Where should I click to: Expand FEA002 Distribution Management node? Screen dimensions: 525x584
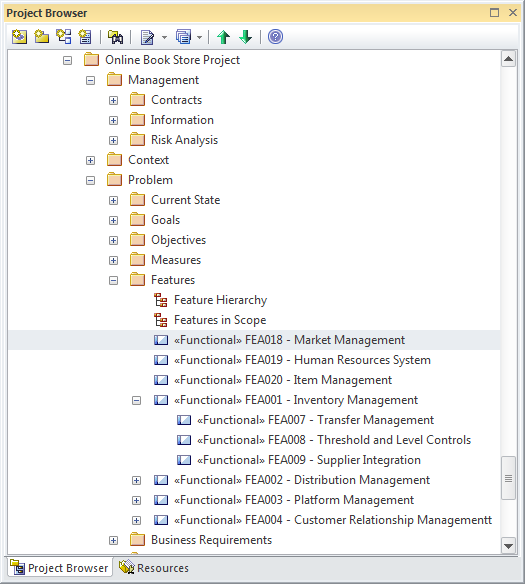[137, 480]
